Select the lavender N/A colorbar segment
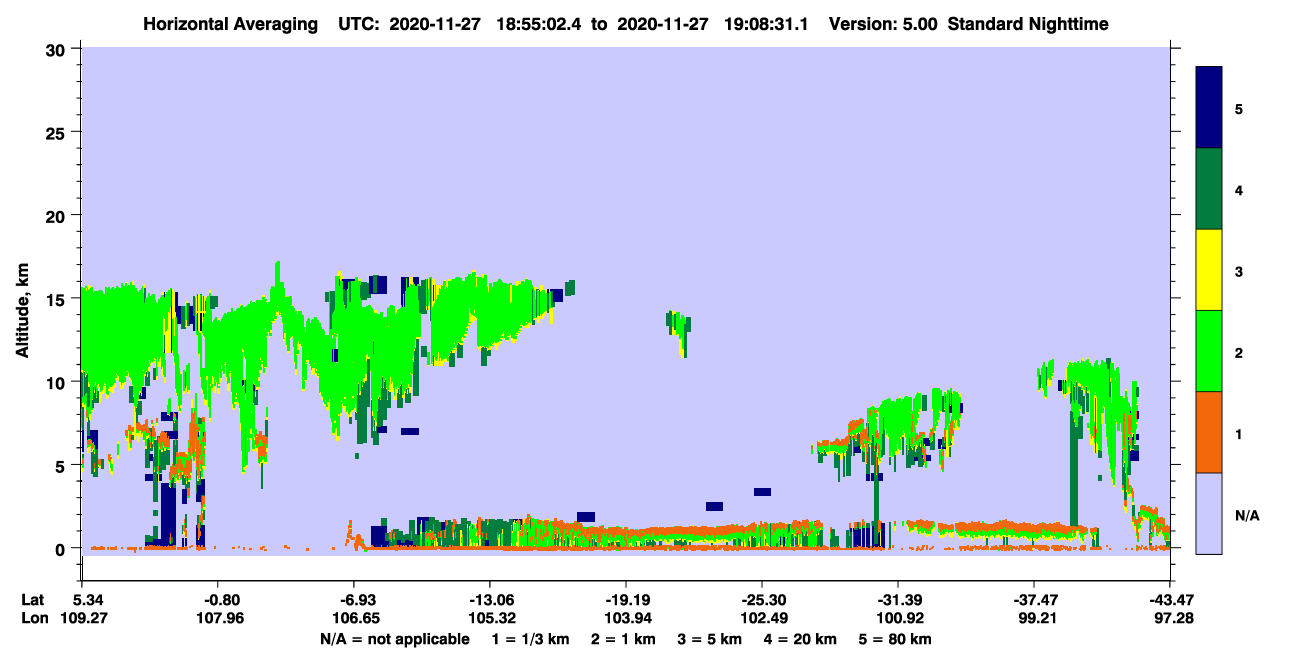This screenshot has width=1300, height=667. (1209, 513)
